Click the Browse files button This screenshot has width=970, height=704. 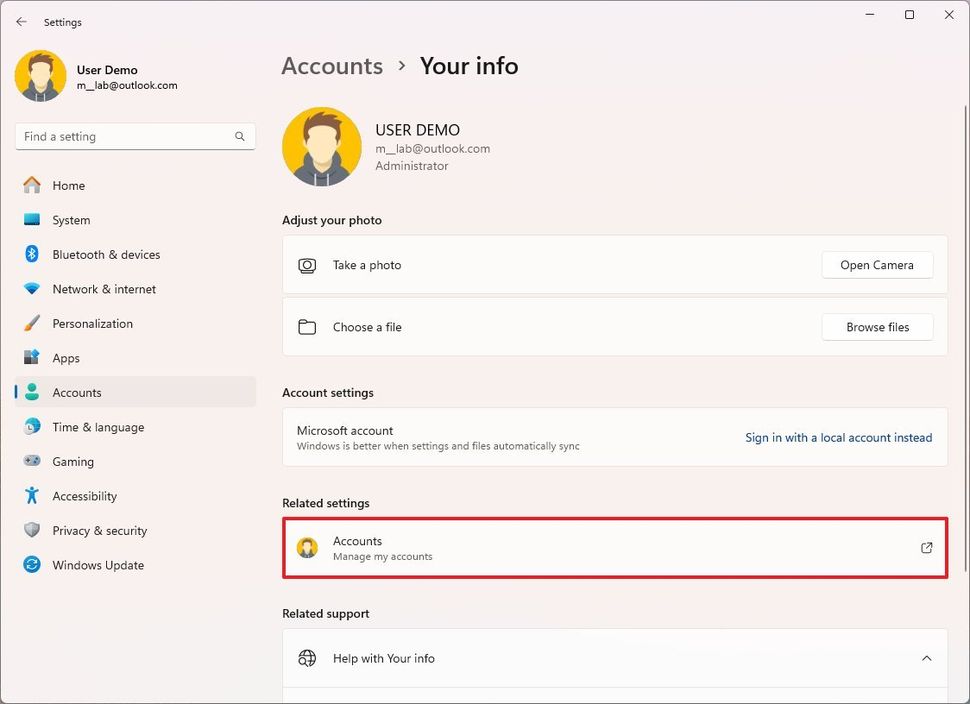[877, 327]
